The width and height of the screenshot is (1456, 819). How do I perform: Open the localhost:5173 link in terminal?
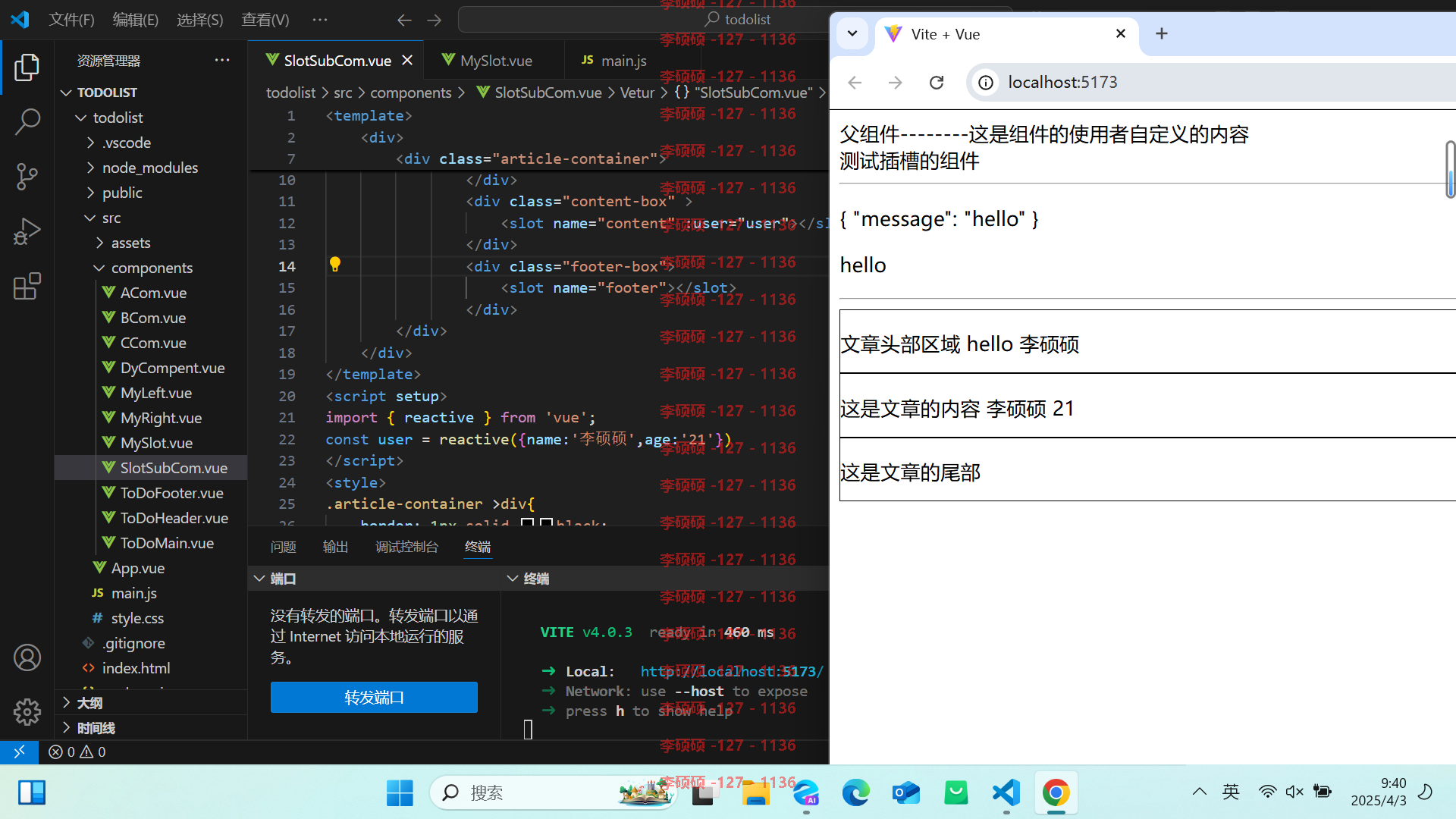pyautogui.click(x=732, y=671)
